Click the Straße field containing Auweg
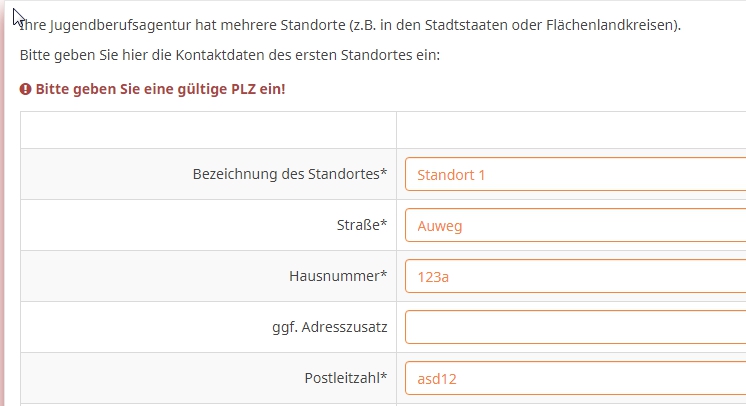This screenshot has width=746, height=406. [x=575, y=225]
